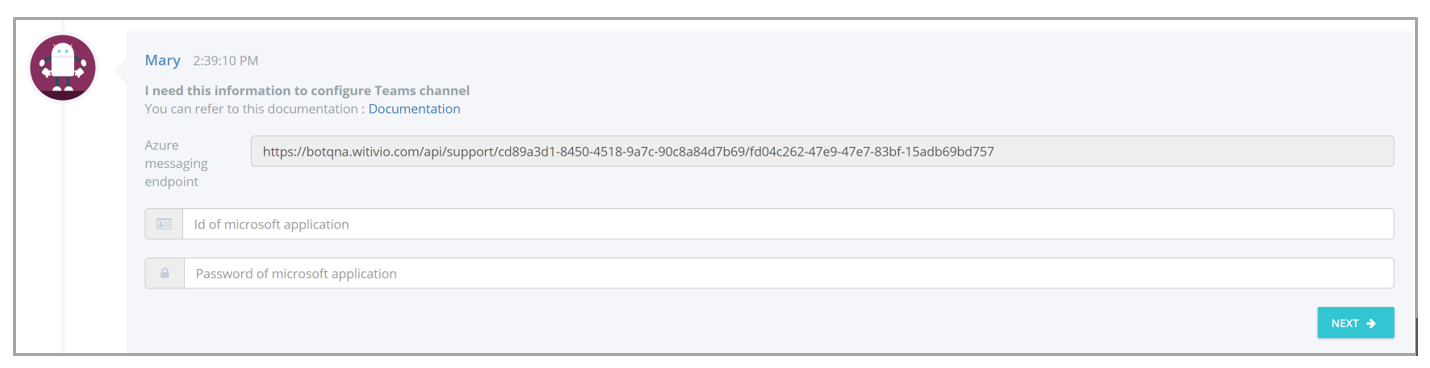The image size is (1430, 368).
Task: Click the Azure messaging endpoint label
Action: 177,163
